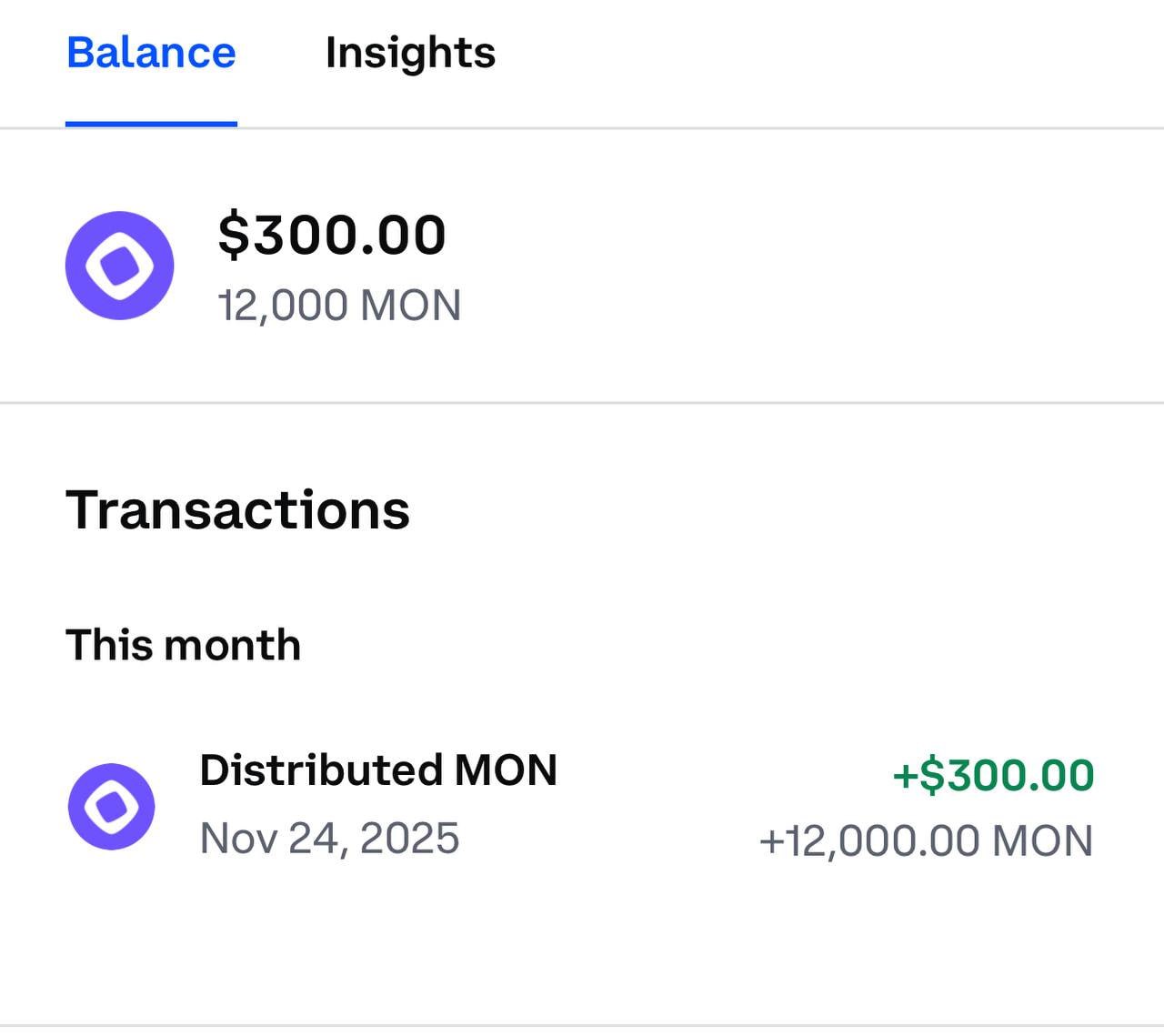Switch to the Insights tab
The width and height of the screenshot is (1164, 1036).
(x=410, y=53)
